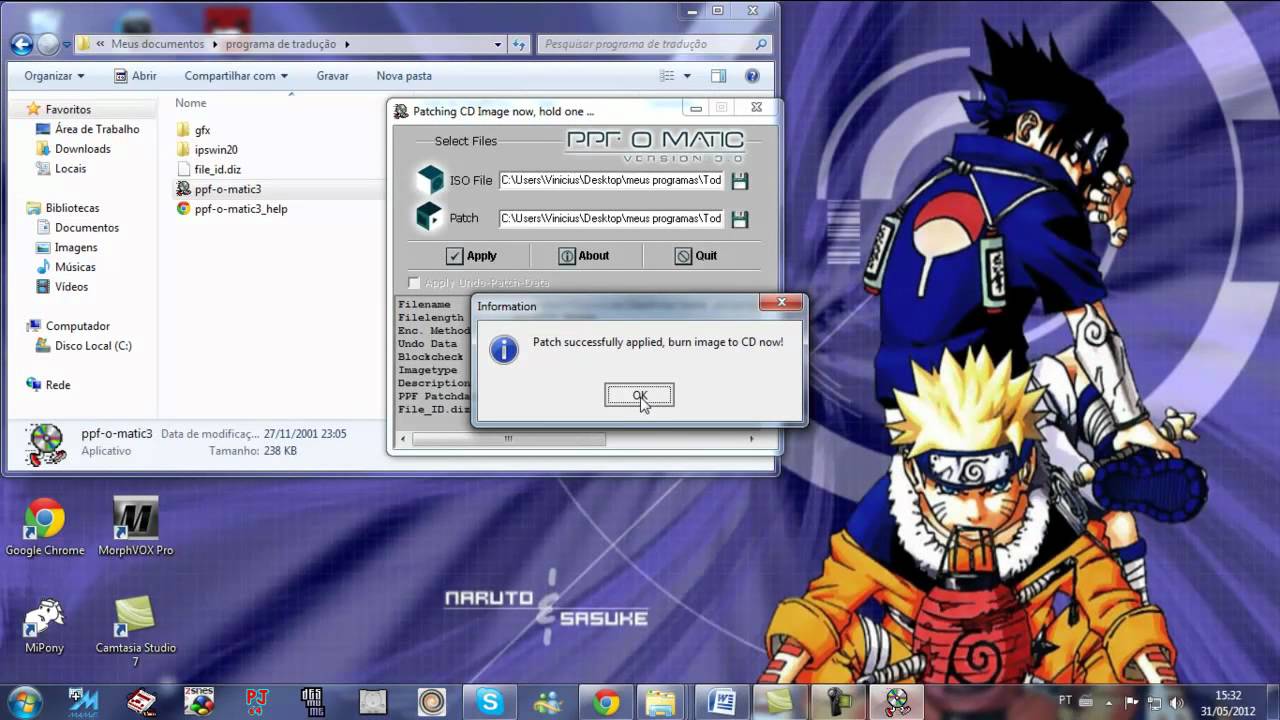
Task: Click the Patch cube icon
Action: click(x=429, y=217)
